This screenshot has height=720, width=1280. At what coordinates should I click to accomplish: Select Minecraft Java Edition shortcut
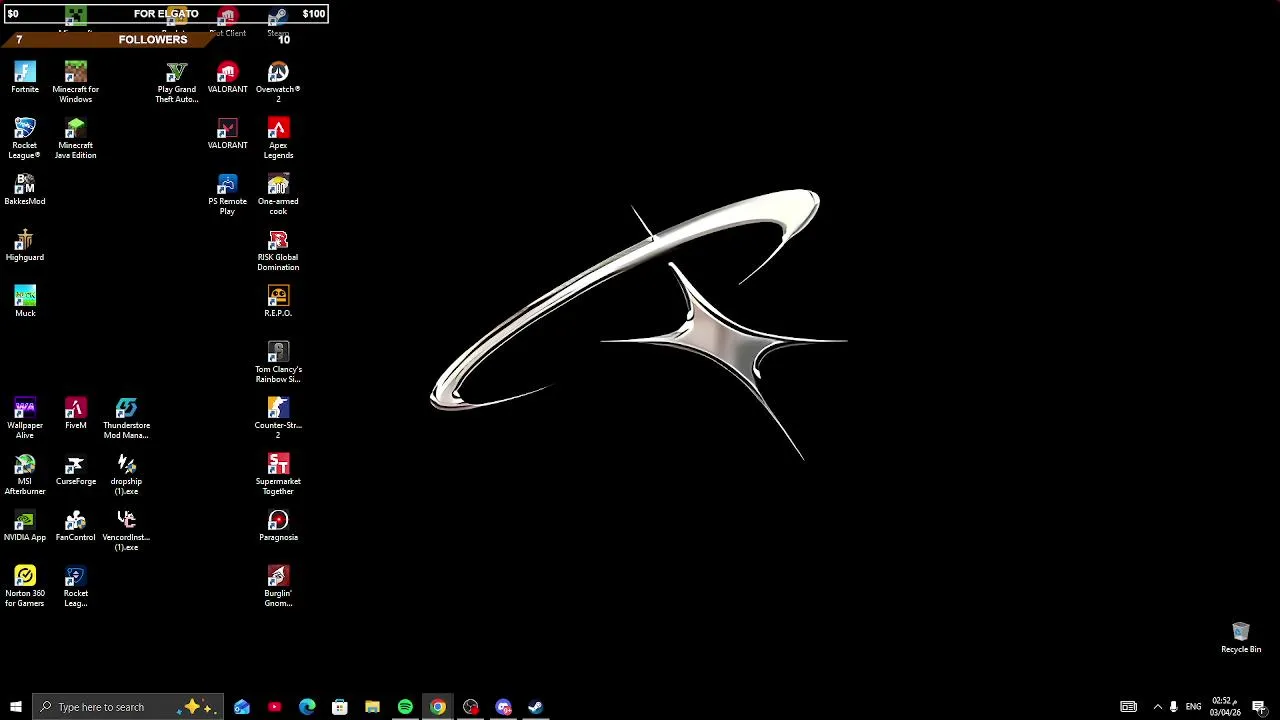tap(75, 139)
